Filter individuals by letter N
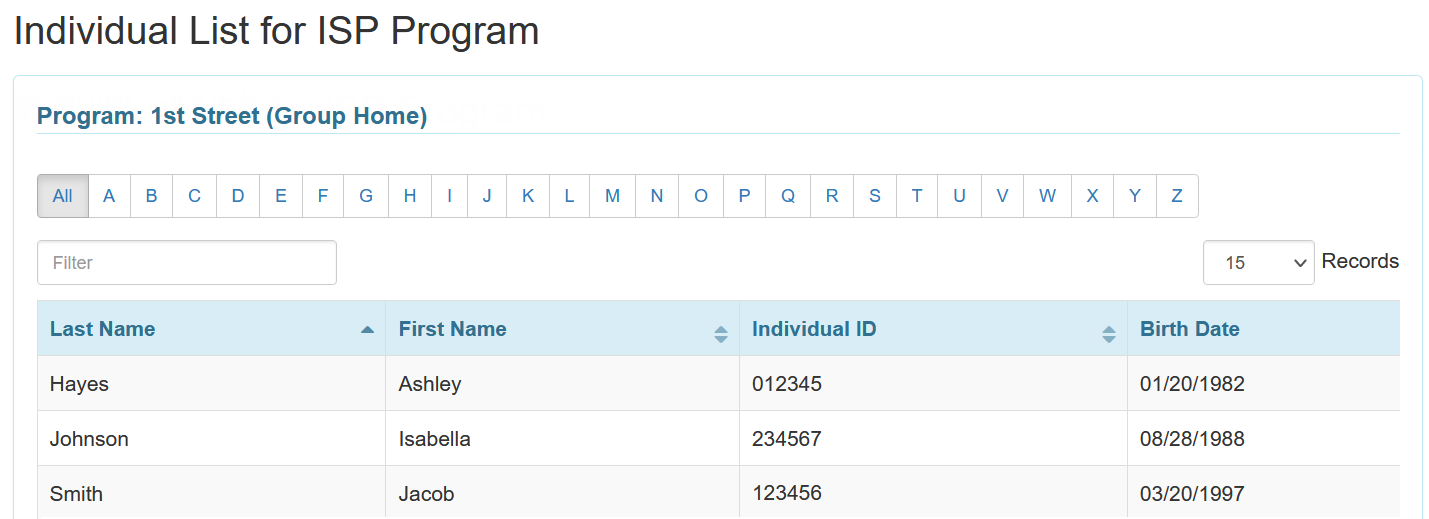The height and width of the screenshot is (519, 1429). tap(657, 196)
